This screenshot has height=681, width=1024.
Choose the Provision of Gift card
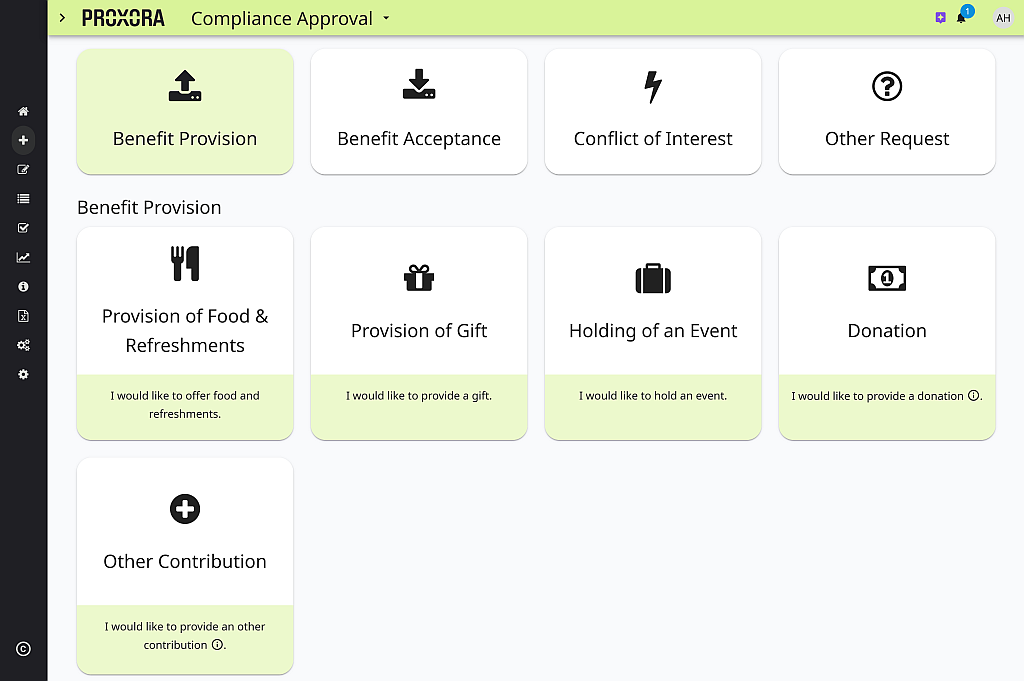[419, 332]
